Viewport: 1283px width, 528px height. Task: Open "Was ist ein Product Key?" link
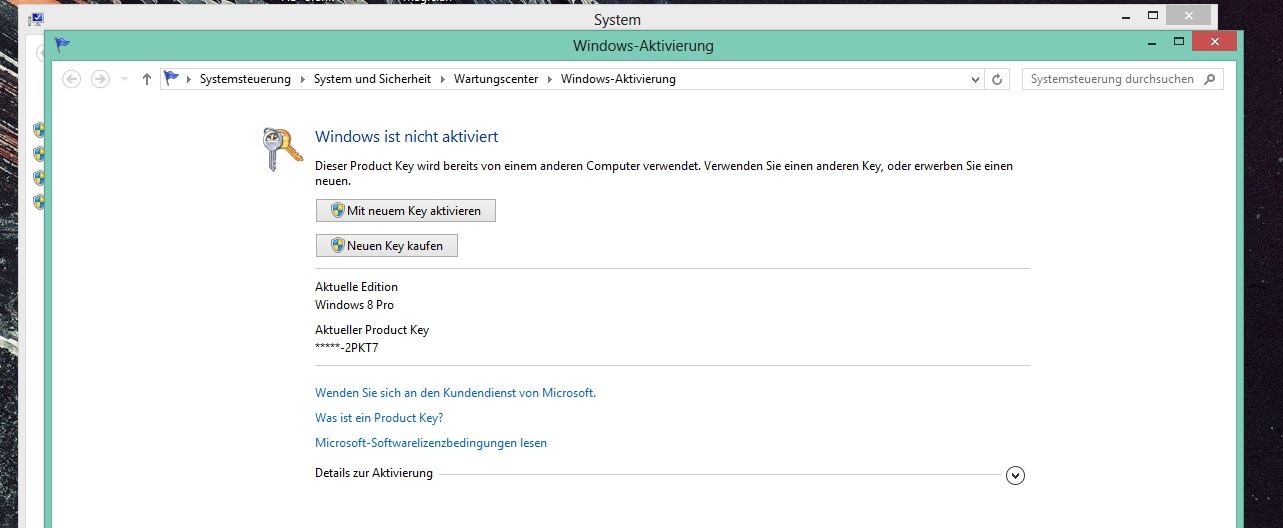coord(379,418)
